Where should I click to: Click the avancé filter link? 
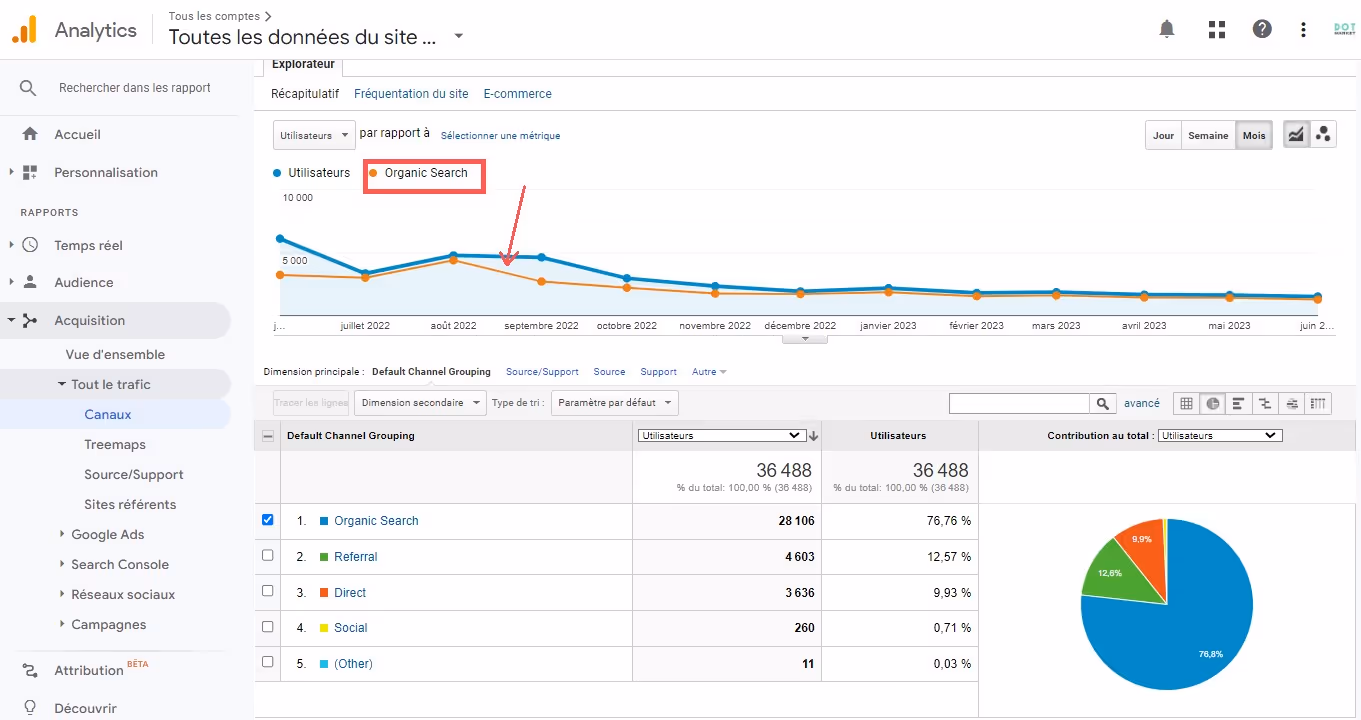pos(1141,402)
